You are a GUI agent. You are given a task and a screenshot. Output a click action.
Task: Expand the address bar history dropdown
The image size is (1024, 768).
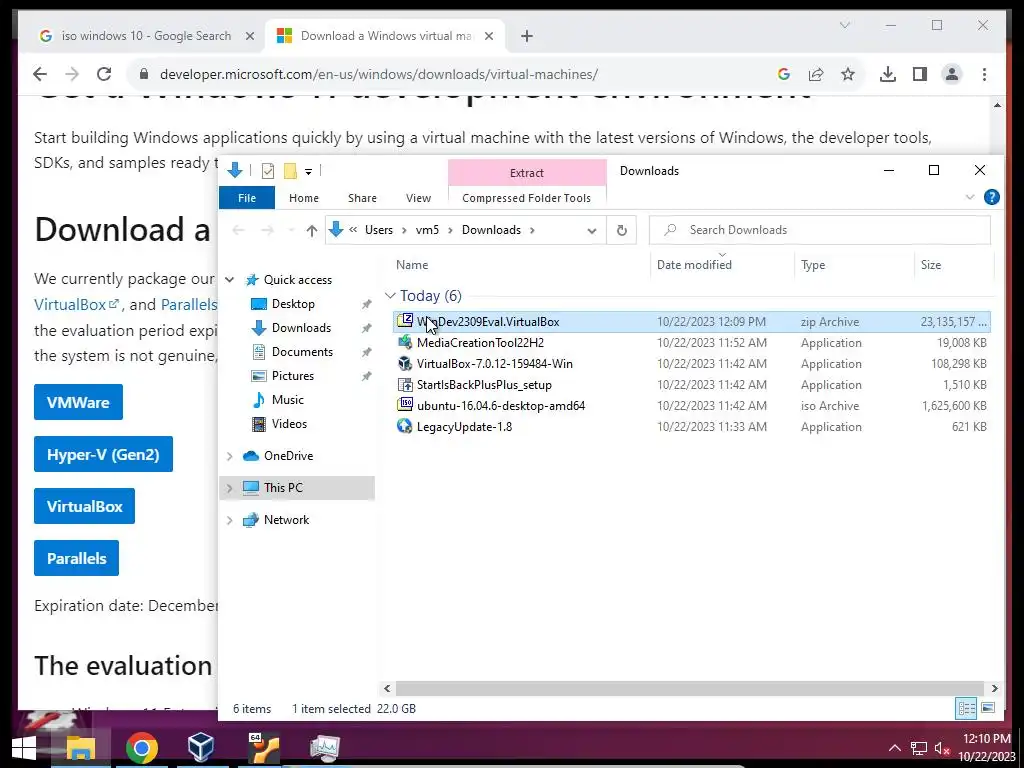tap(592, 231)
